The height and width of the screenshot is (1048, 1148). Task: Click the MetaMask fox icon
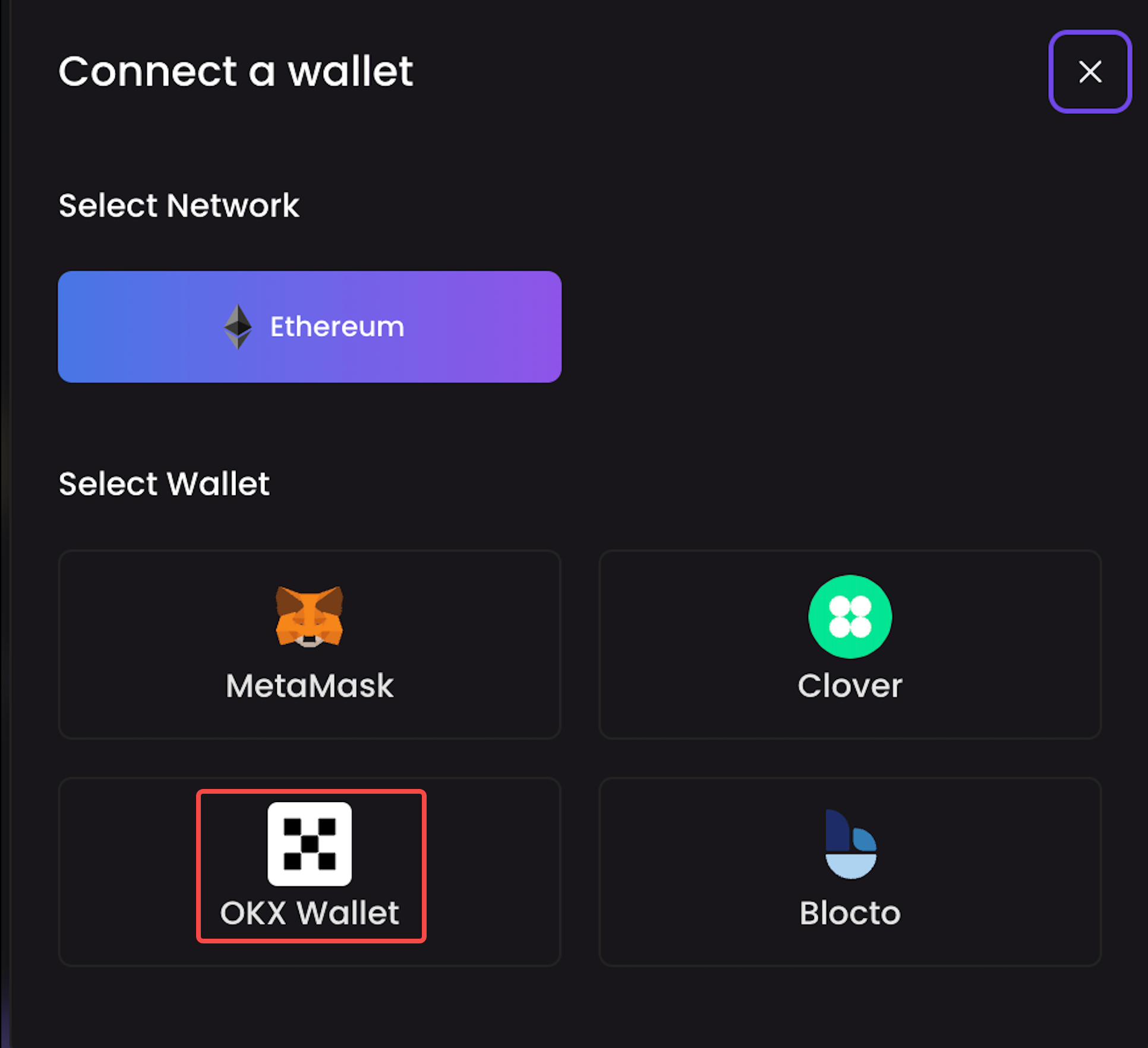(x=309, y=617)
